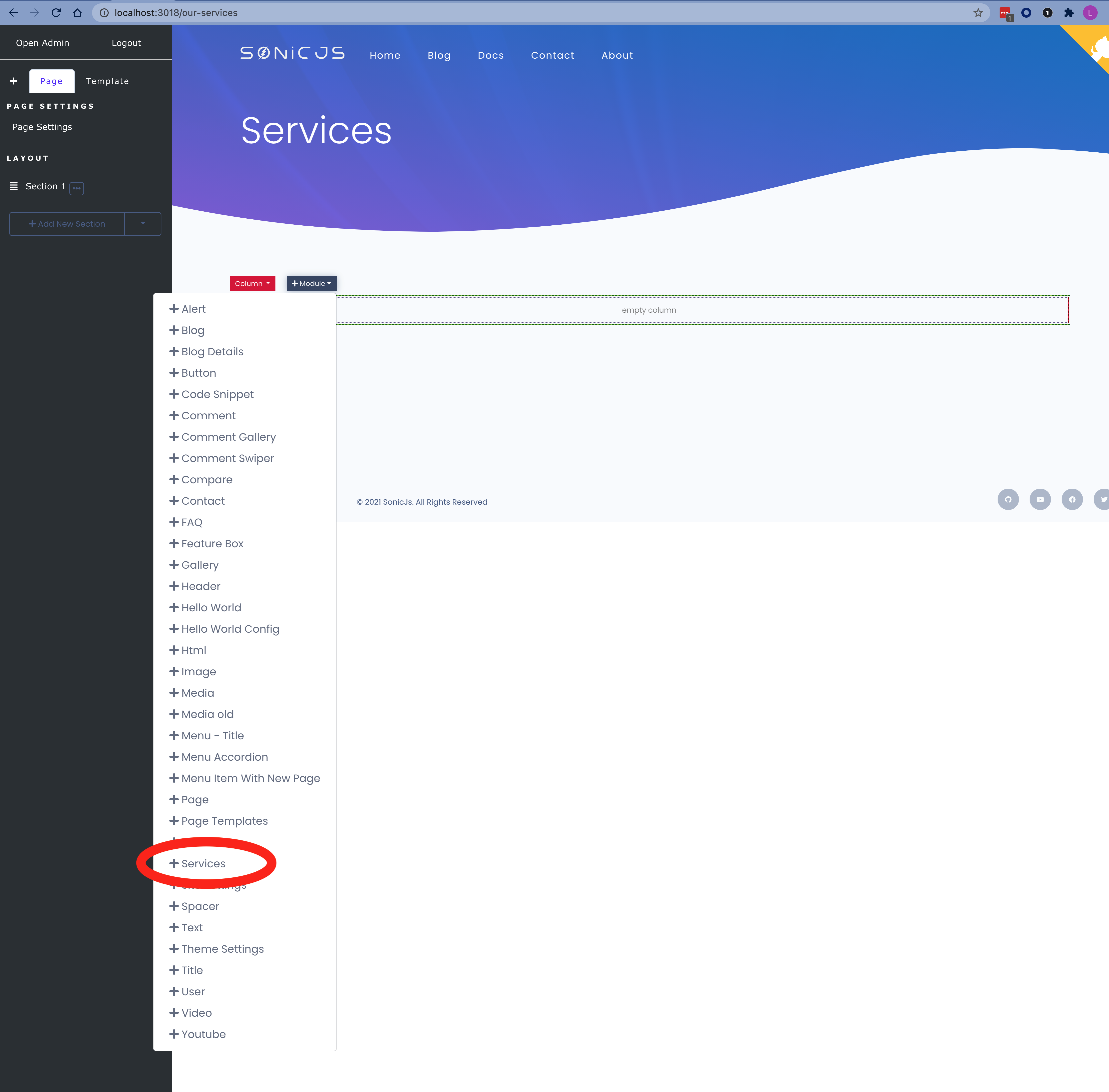Add the Spacer module

pyautogui.click(x=194, y=906)
